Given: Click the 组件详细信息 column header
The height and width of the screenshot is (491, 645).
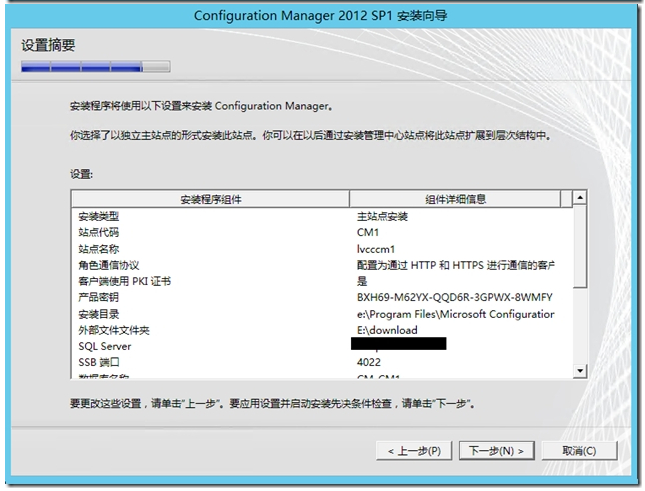Looking at the screenshot, I should (455, 199).
